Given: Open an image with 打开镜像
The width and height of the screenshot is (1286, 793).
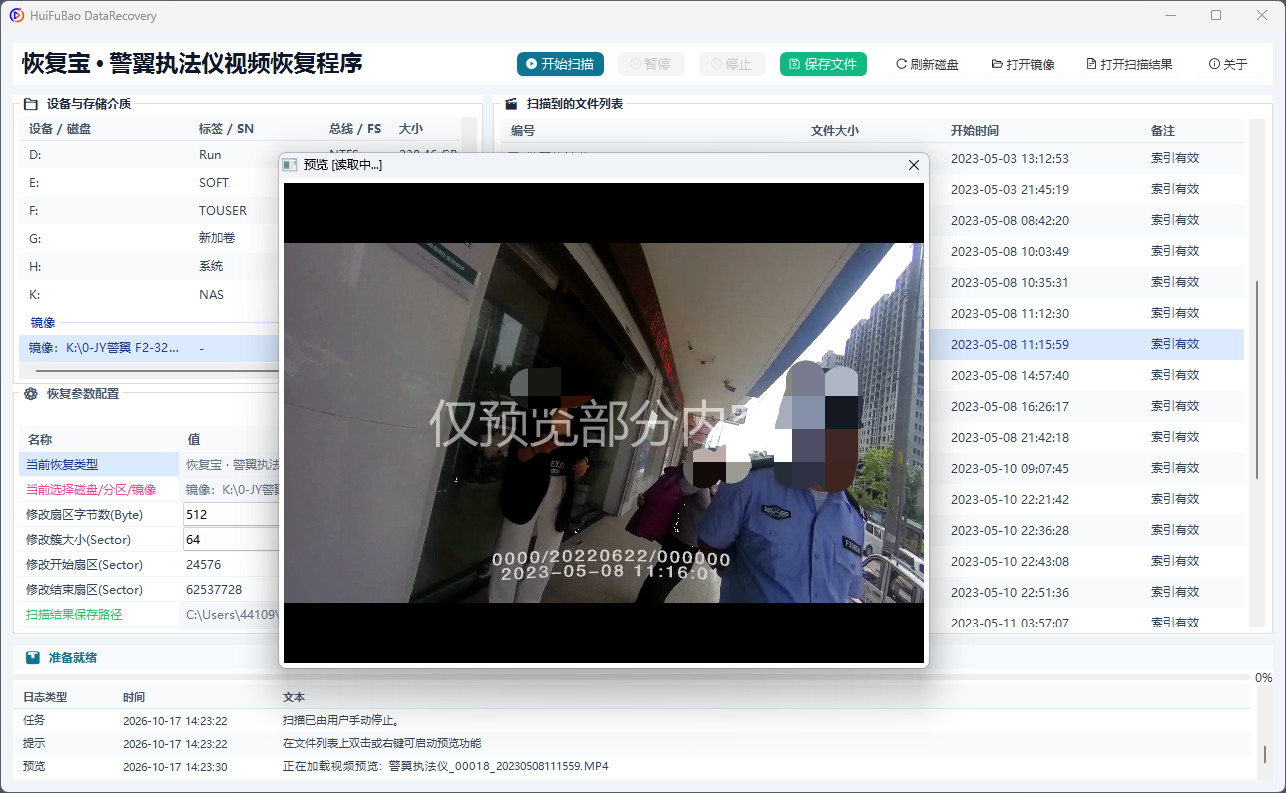Looking at the screenshot, I should click(1023, 64).
